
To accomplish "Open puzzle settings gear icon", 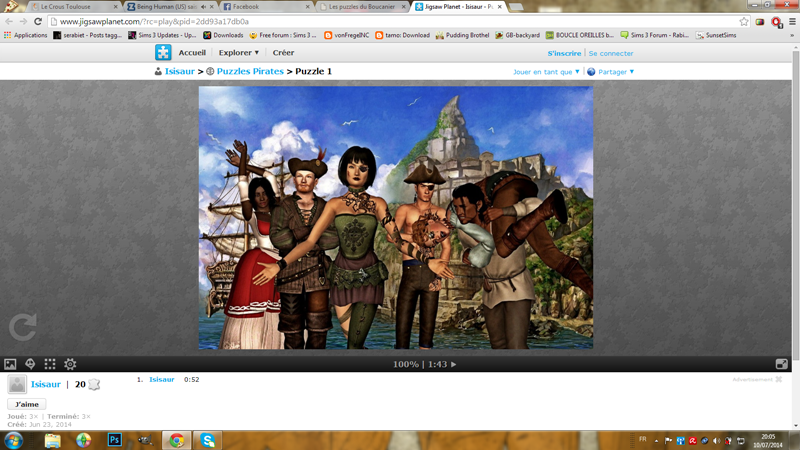I will pyautogui.click(x=70, y=364).
